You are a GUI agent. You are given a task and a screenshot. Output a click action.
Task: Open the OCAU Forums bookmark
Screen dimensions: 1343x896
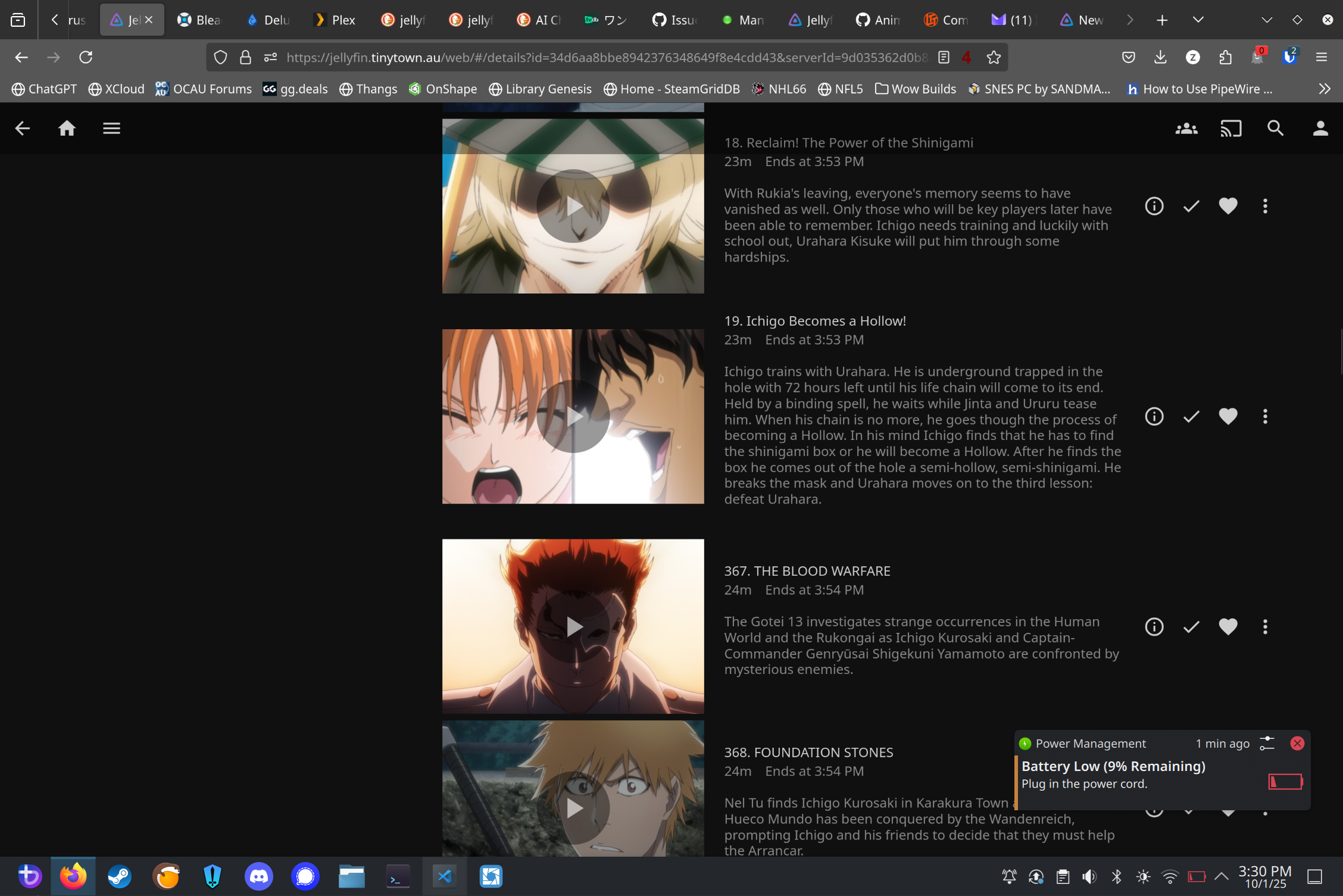click(203, 89)
